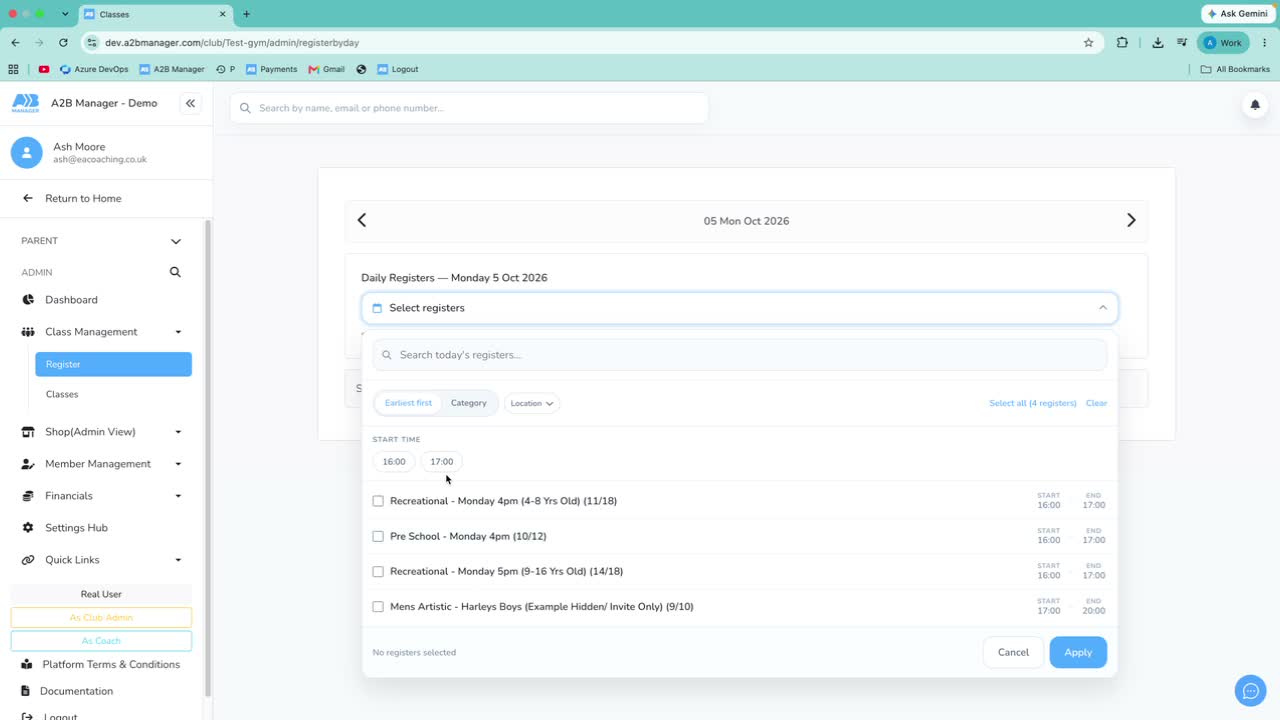
Task: Clear the register selection
Action: click(x=1096, y=403)
